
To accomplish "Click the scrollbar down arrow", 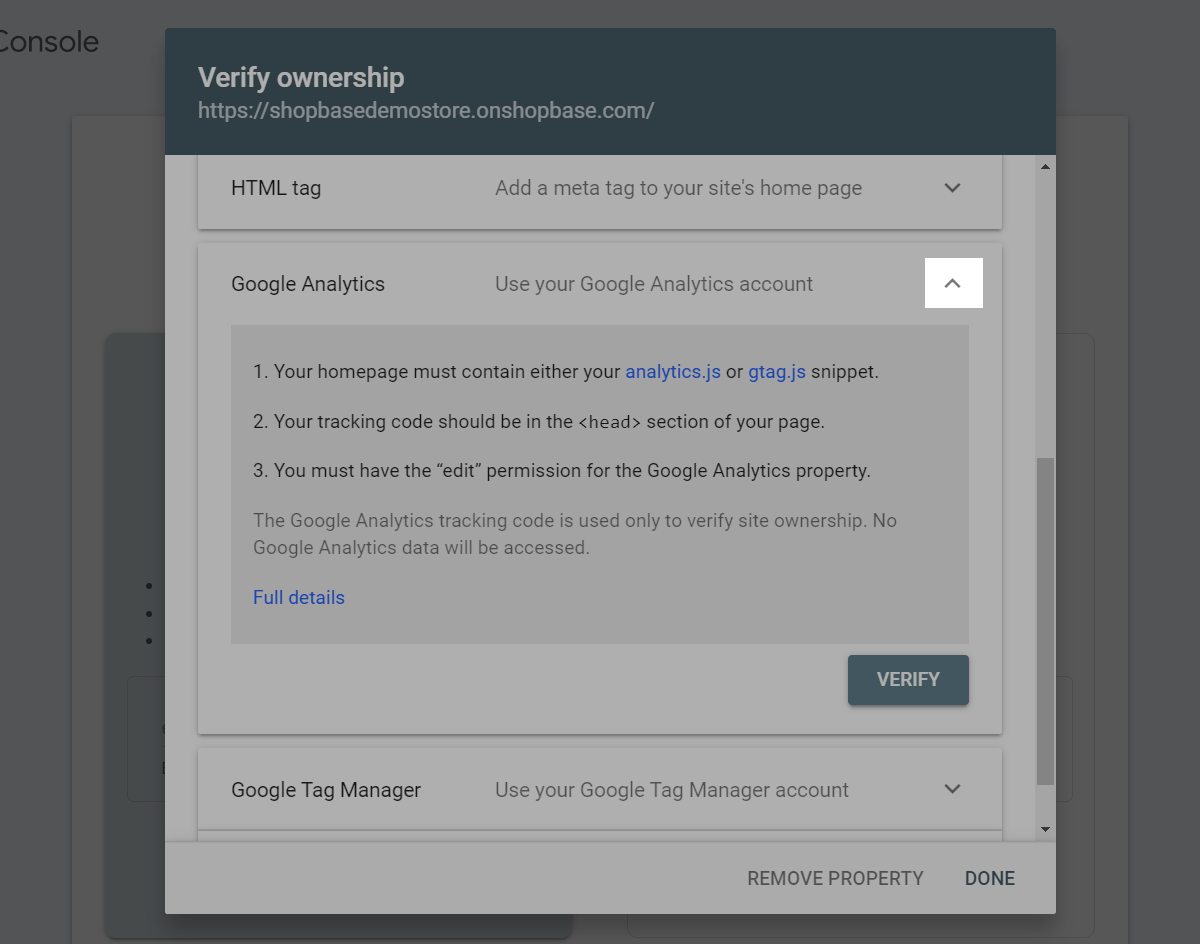I will click(x=1046, y=829).
